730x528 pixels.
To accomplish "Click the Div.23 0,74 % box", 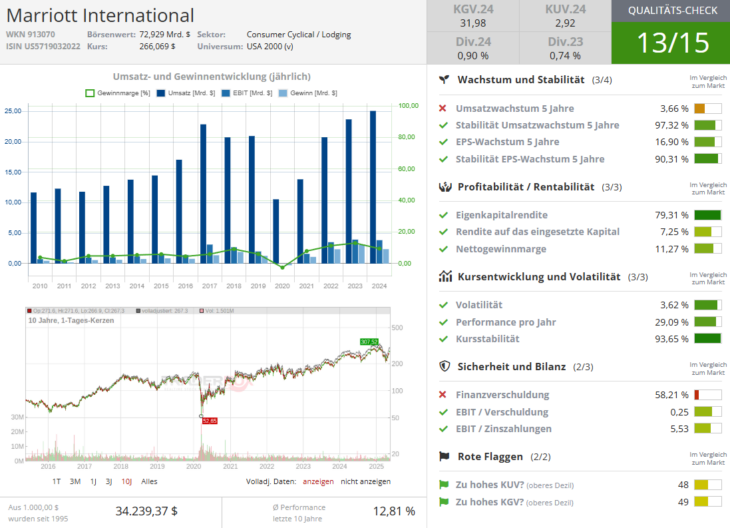I will pyautogui.click(x=565, y=48).
